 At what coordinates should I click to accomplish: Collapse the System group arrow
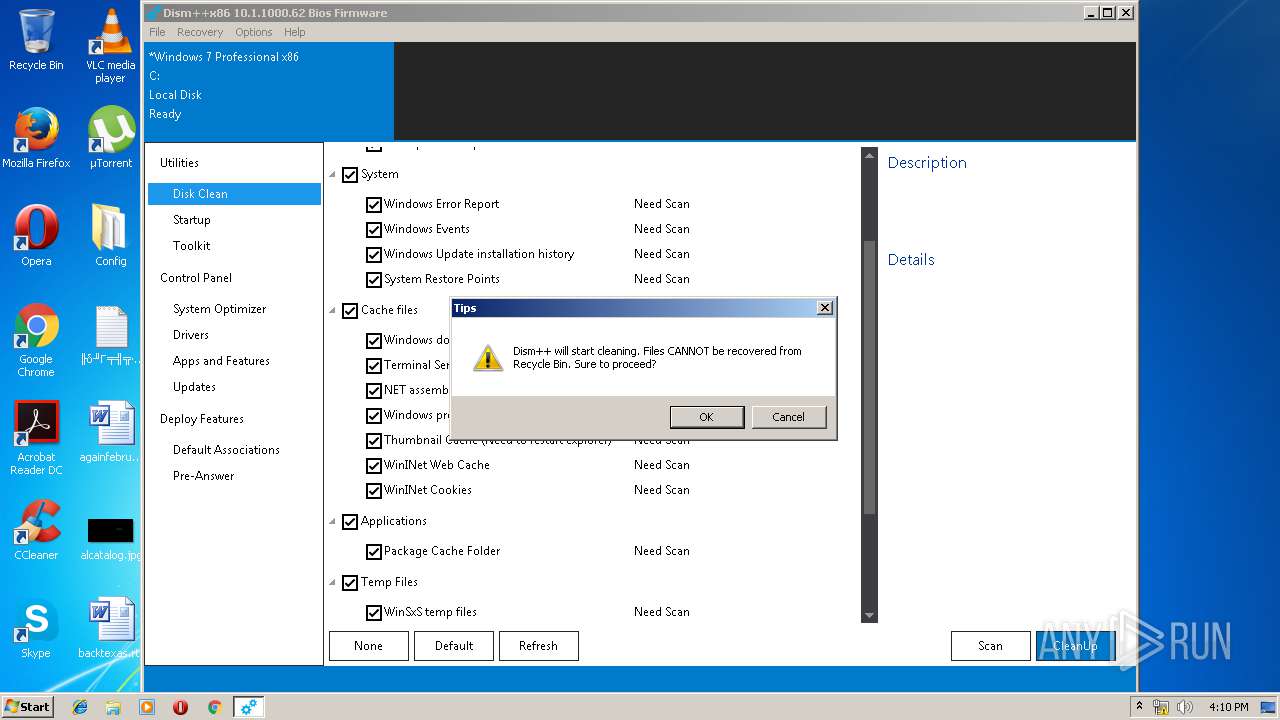tap(333, 175)
